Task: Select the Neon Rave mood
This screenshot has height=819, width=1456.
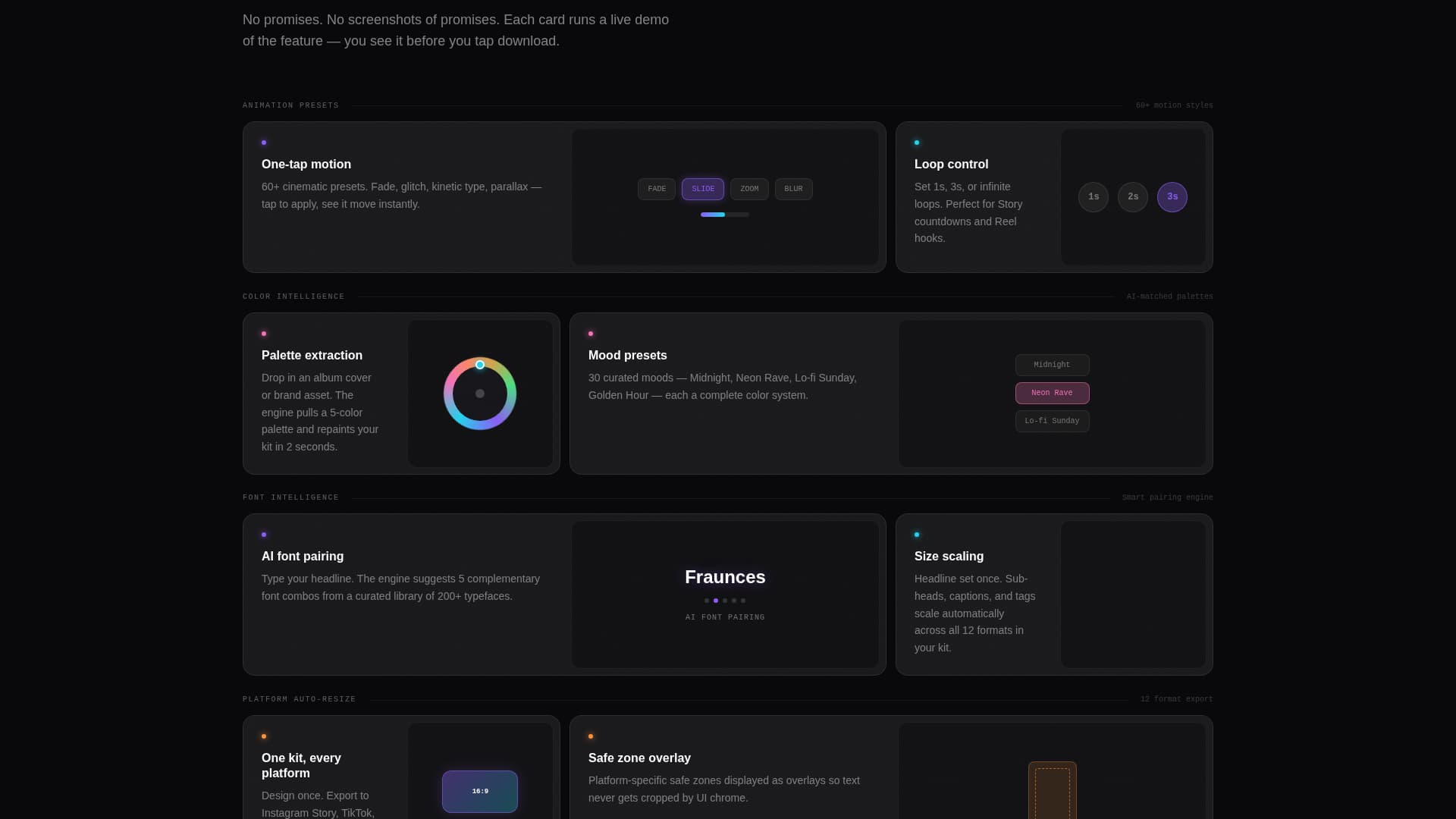Action: point(1052,393)
